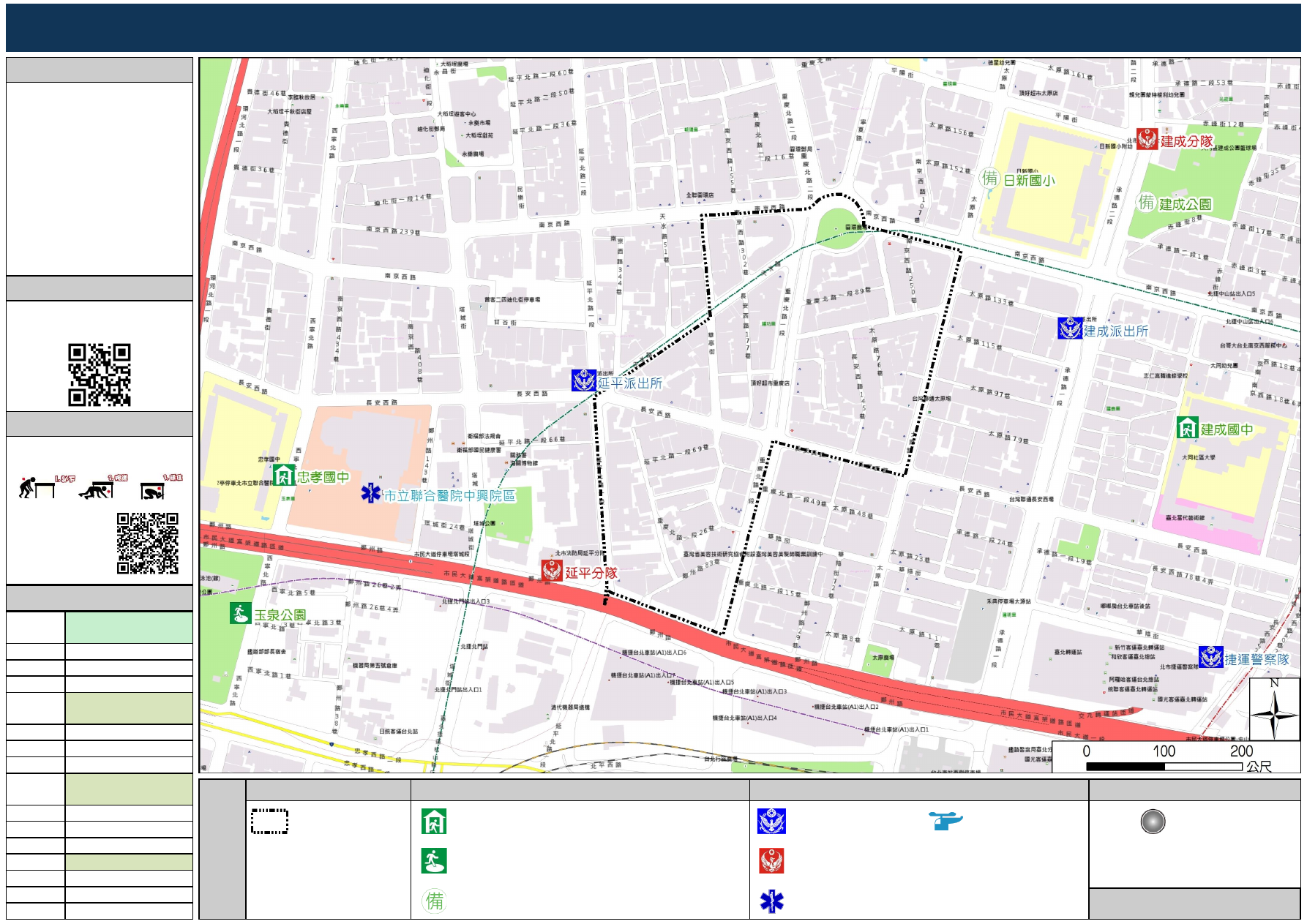This screenshot has height=924, width=1307.
Task: Click the mint green cell in the left table
Action: (129, 628)
